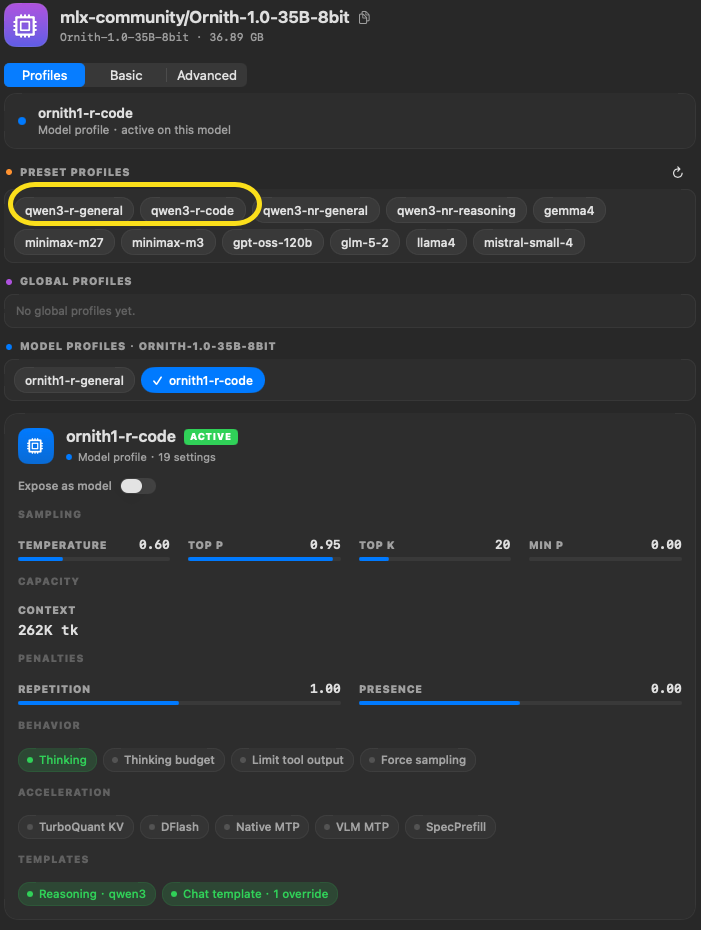The image size is (701, 930).
Task: Click the purple chip model icon
Action: 26,25
